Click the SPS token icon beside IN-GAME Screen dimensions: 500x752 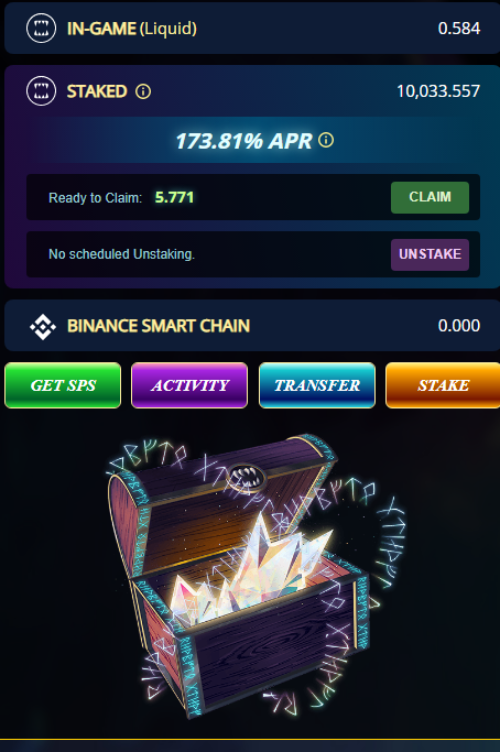(x=41, y=28)
